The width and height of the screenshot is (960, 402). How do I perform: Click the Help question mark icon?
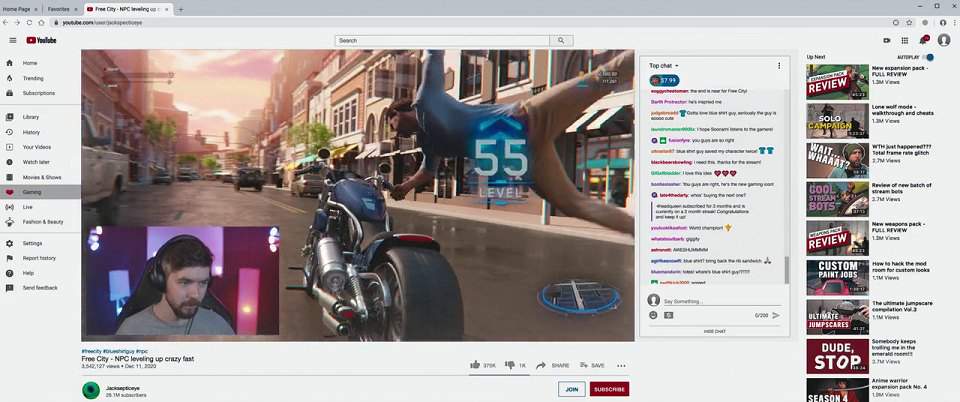coord(9,273)
